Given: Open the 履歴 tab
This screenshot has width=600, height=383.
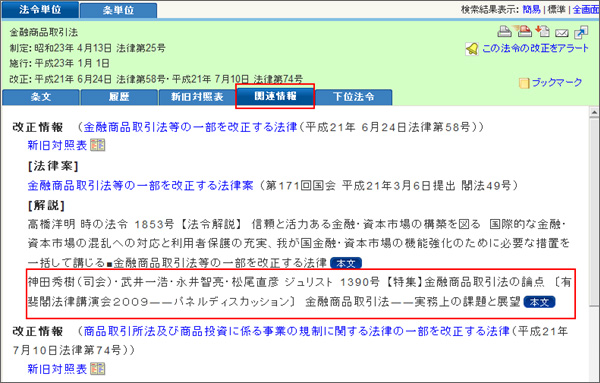Looking at the screenshot, I should tap(119, 97).
